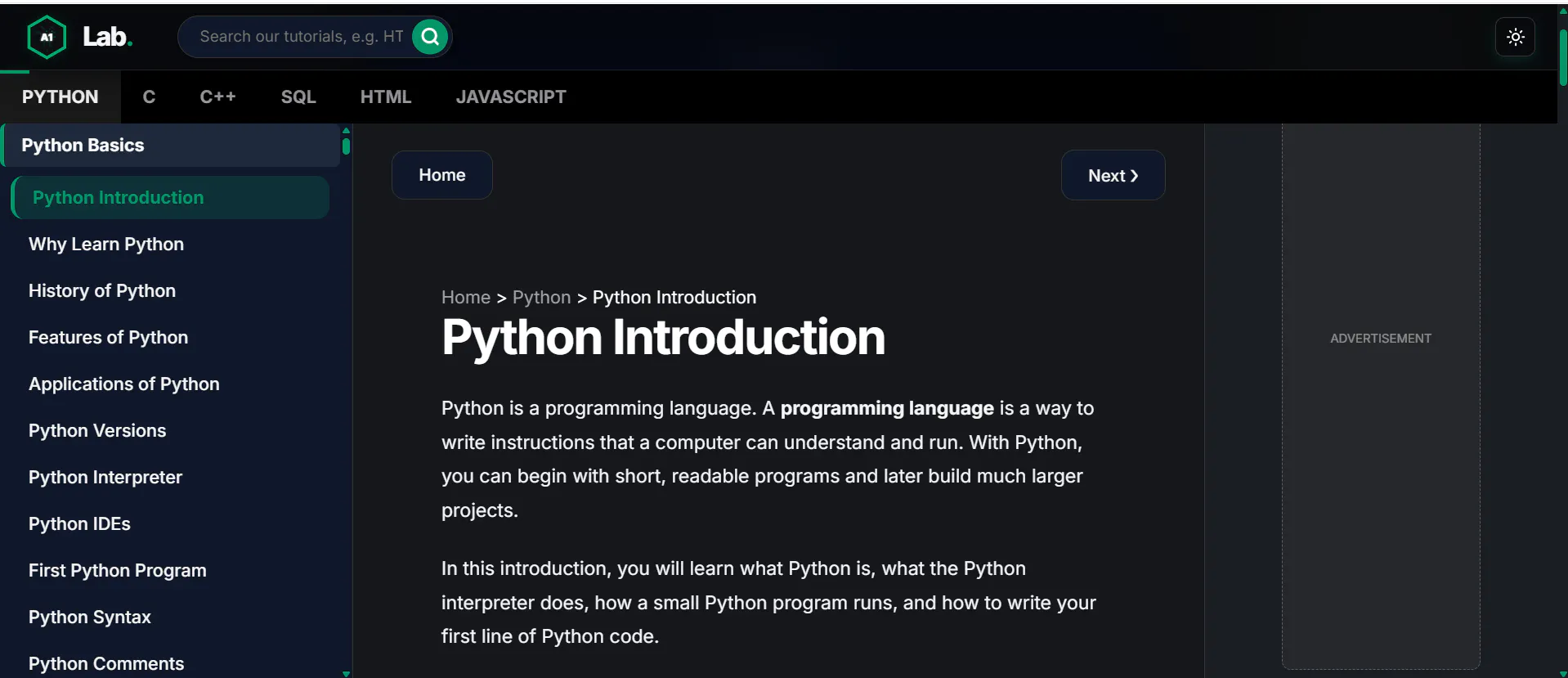The height and width of the screenshot is (678, 1568).
Task: Click Home link in breadcrumb
Action: (466, 298)
